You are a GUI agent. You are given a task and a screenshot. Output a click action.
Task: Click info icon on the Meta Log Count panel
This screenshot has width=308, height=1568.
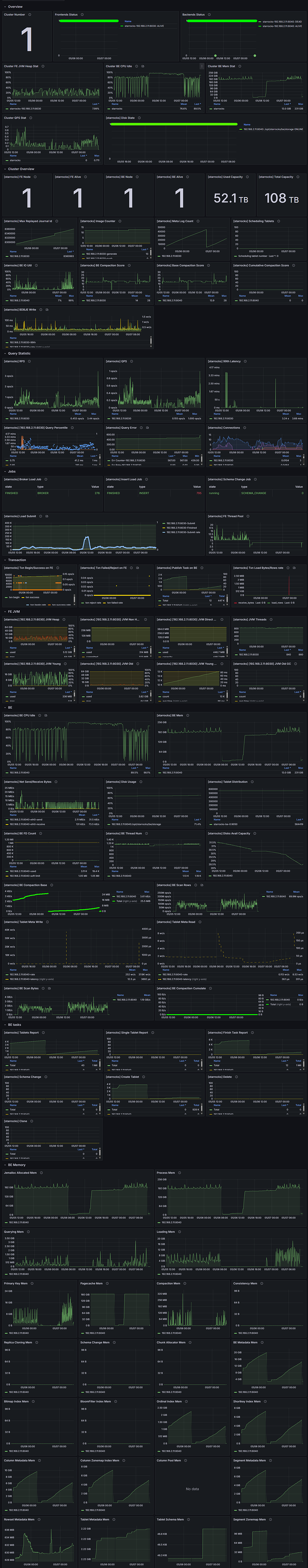point(198,222)
